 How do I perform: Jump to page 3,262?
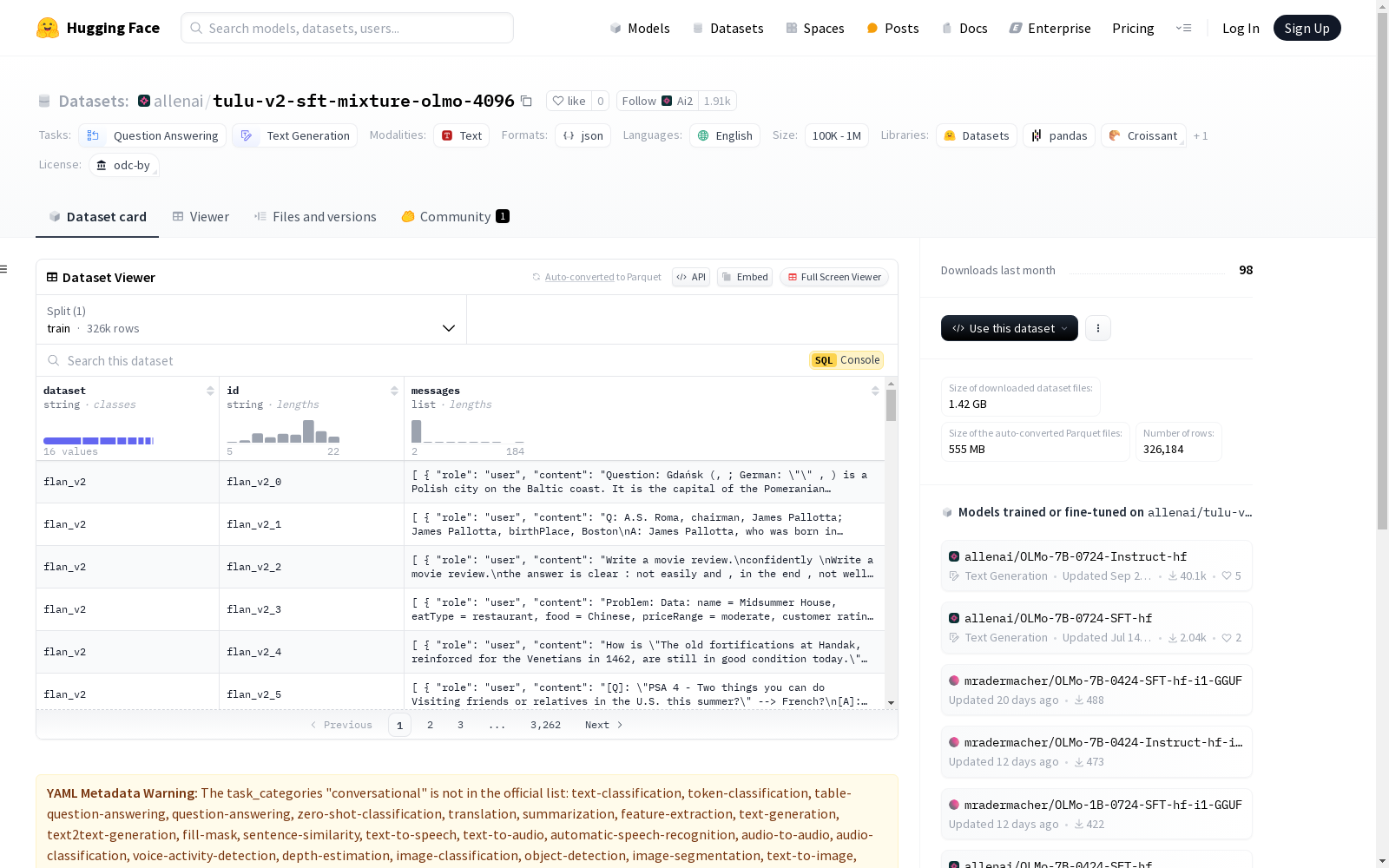coord(545,725)
